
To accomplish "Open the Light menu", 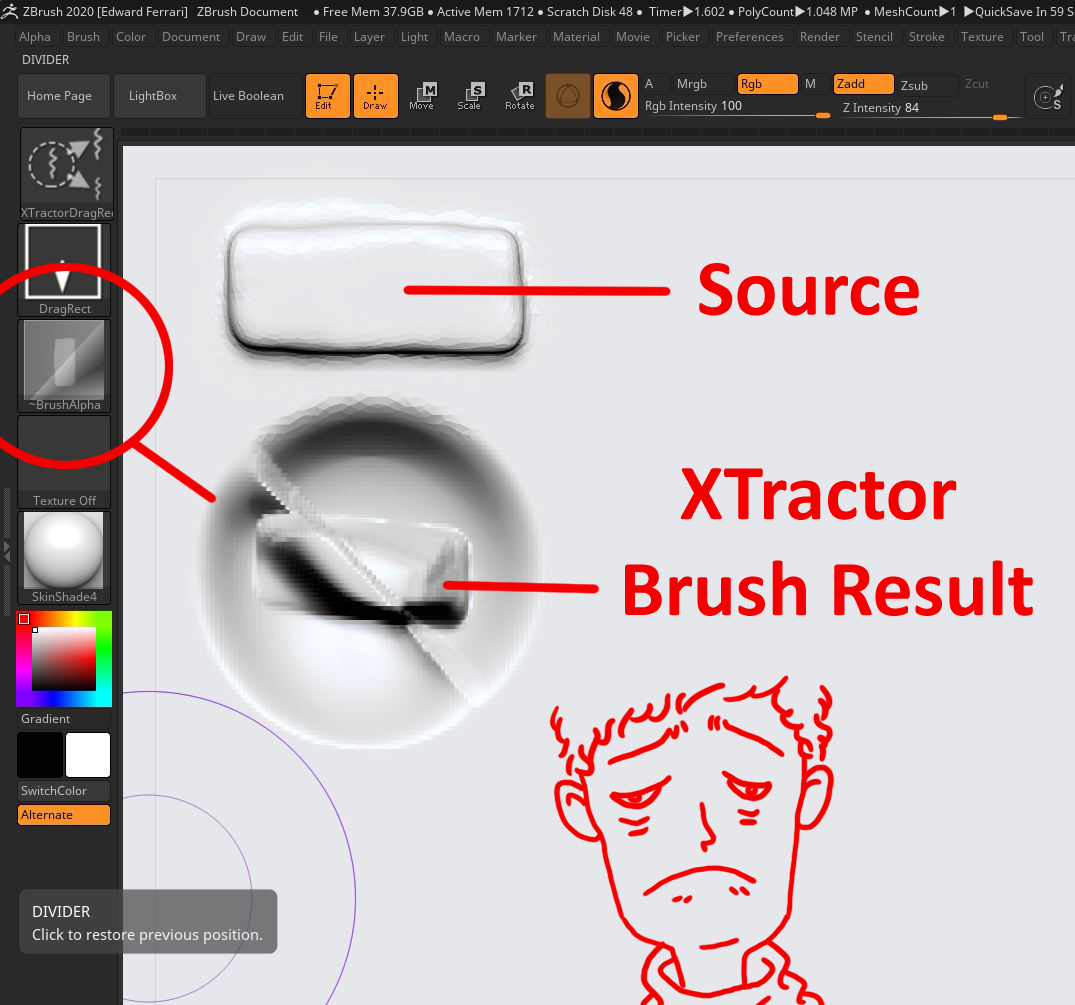I will 415,37.
